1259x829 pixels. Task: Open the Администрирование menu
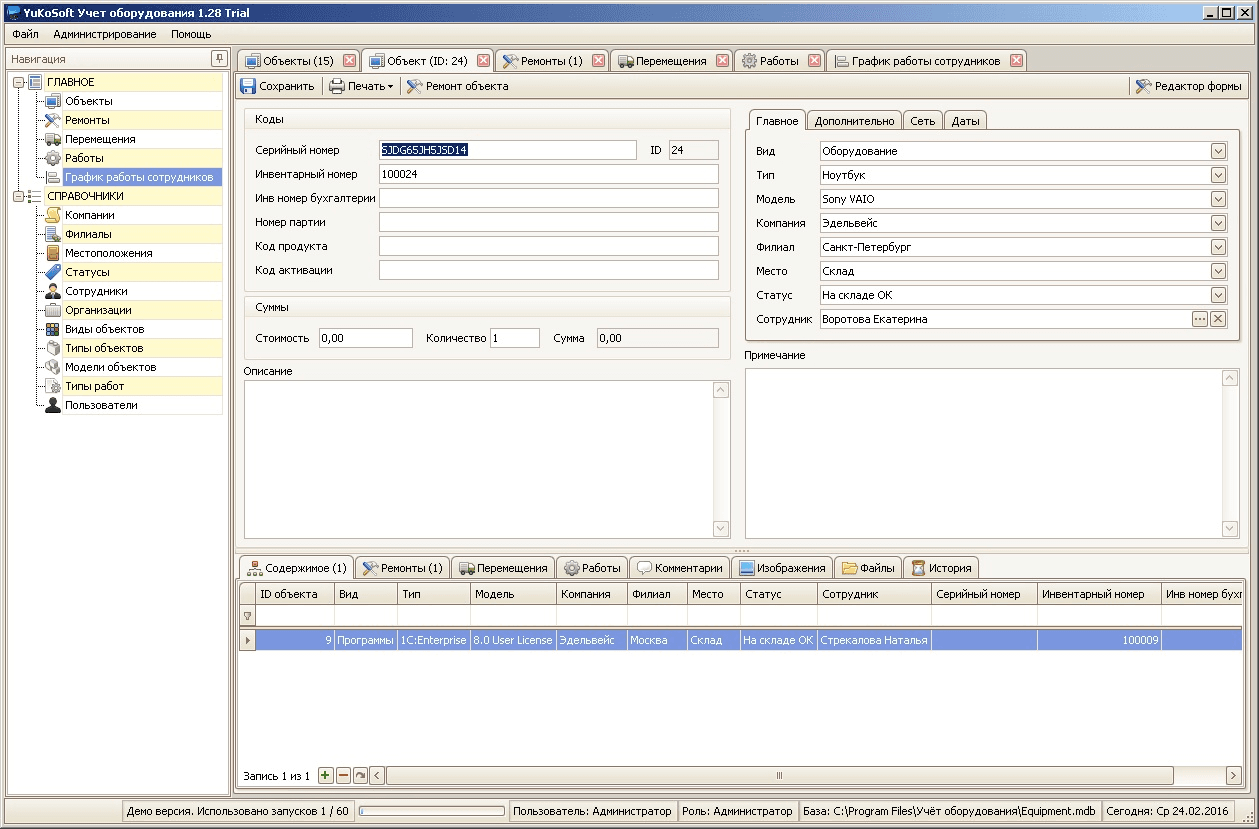pyautogui.click(x=105, y=34)
